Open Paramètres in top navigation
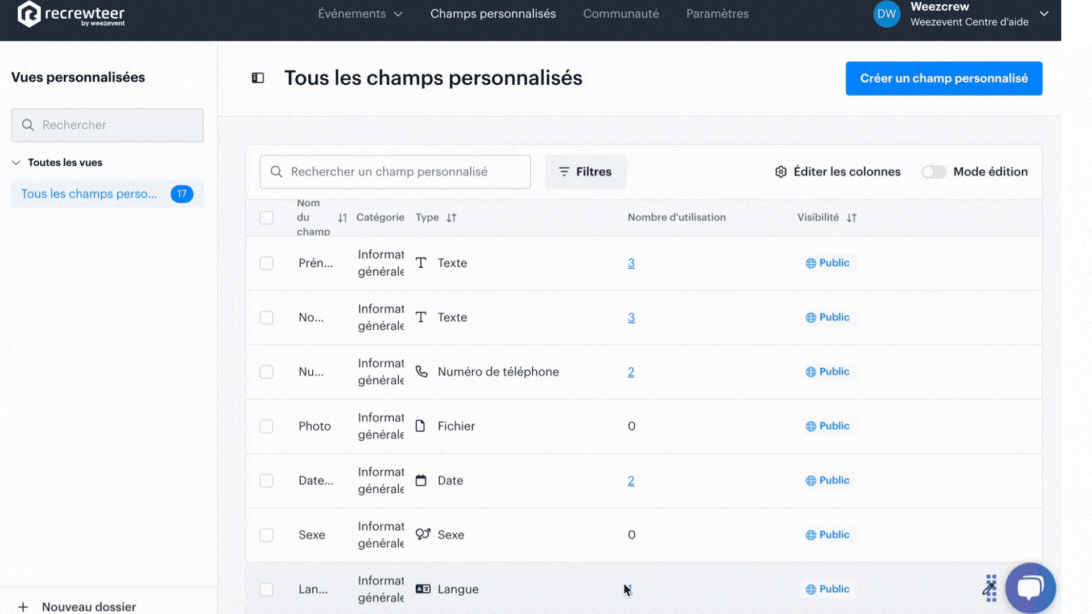 [717, 14]
